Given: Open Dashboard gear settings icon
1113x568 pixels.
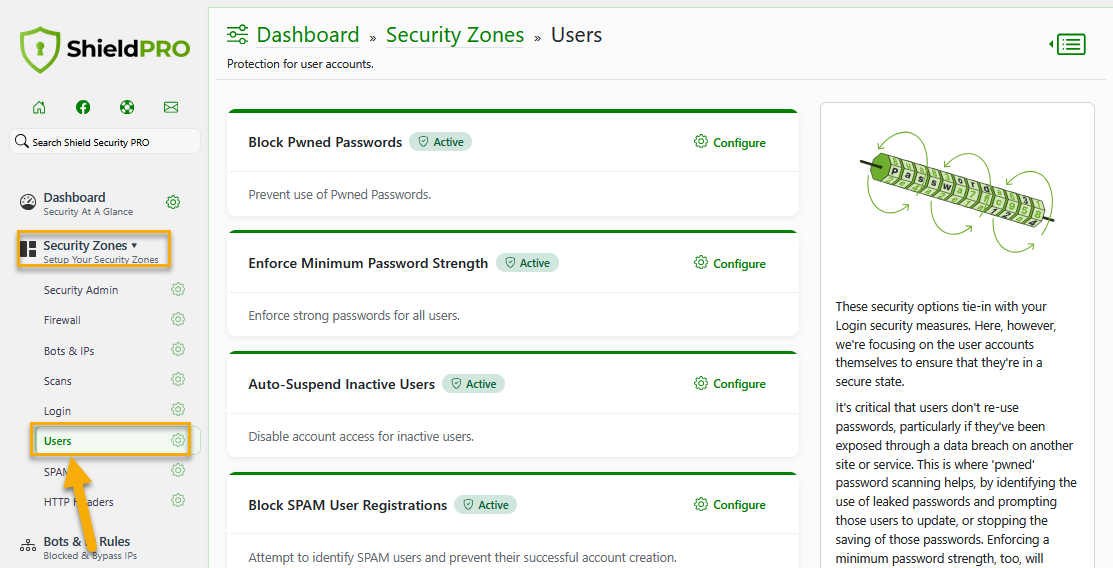Looking at the screenshot, I should (x=173, y=202).
